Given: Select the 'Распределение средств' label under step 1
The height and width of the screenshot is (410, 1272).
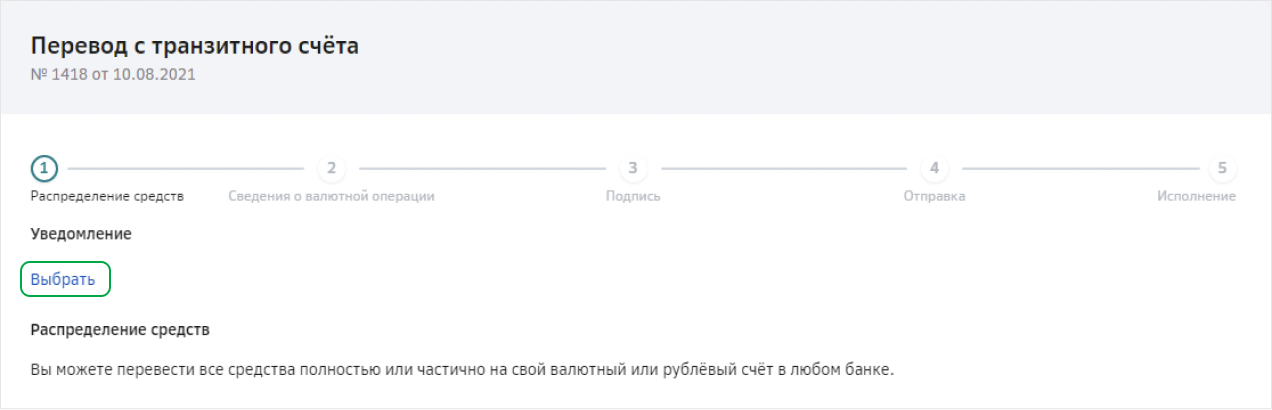Looking at the screenshot, I should (107, 196).
